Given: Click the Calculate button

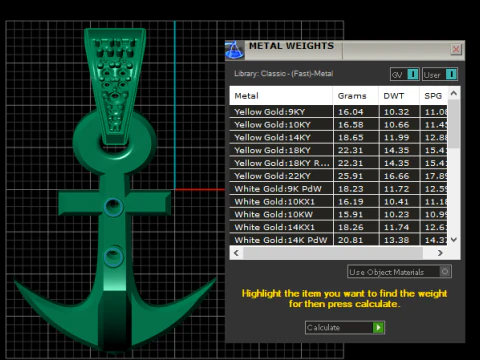Looking at the screenshot, I should pos(345,327).
